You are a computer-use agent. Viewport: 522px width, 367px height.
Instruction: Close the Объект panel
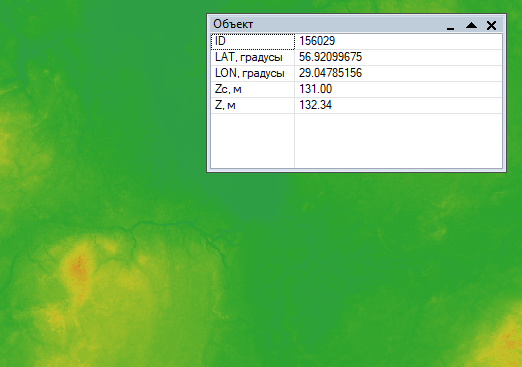tap(491, 25)
